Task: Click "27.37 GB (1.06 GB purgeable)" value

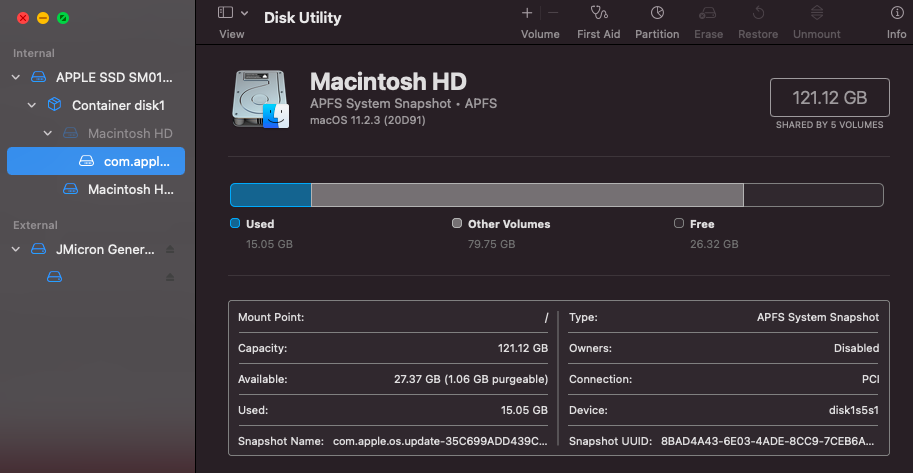Action: [x=471, y=379]
